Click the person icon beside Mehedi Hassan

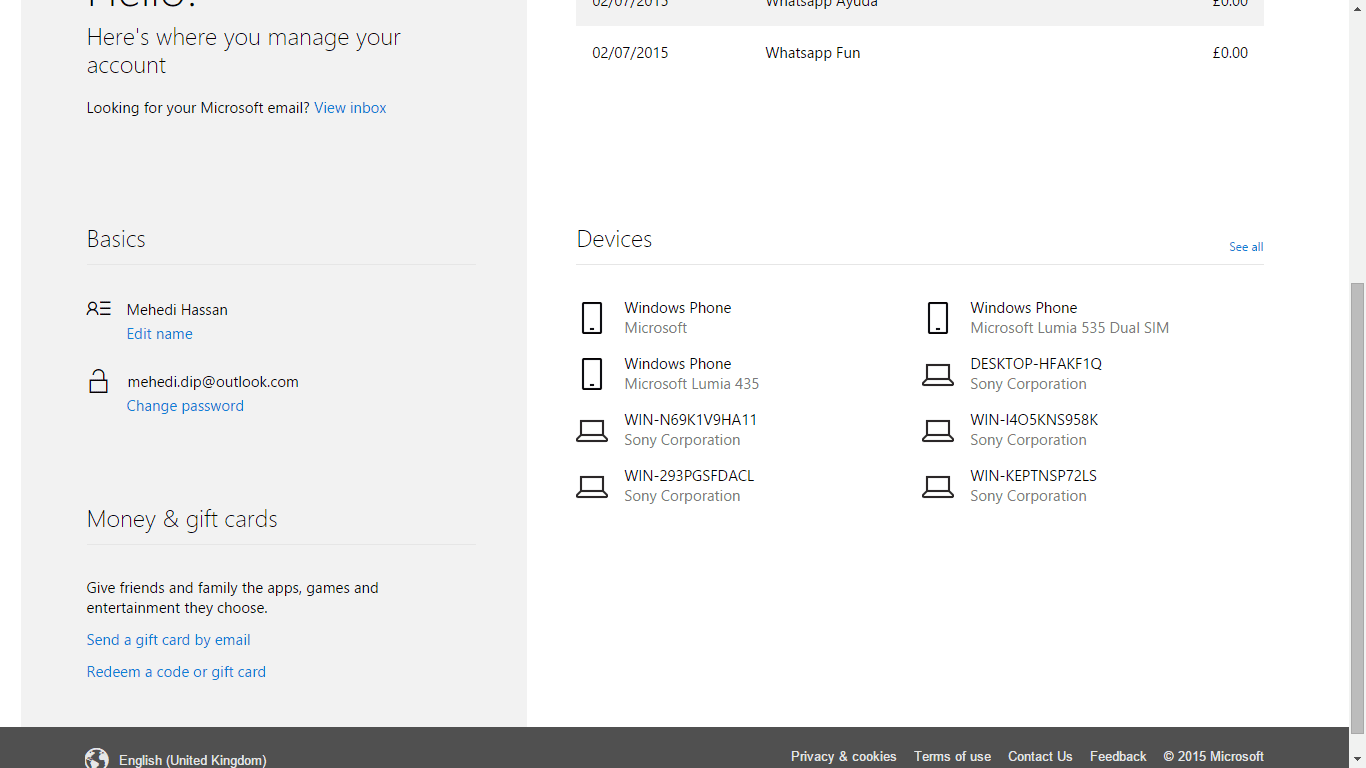(x=98, y=309)
